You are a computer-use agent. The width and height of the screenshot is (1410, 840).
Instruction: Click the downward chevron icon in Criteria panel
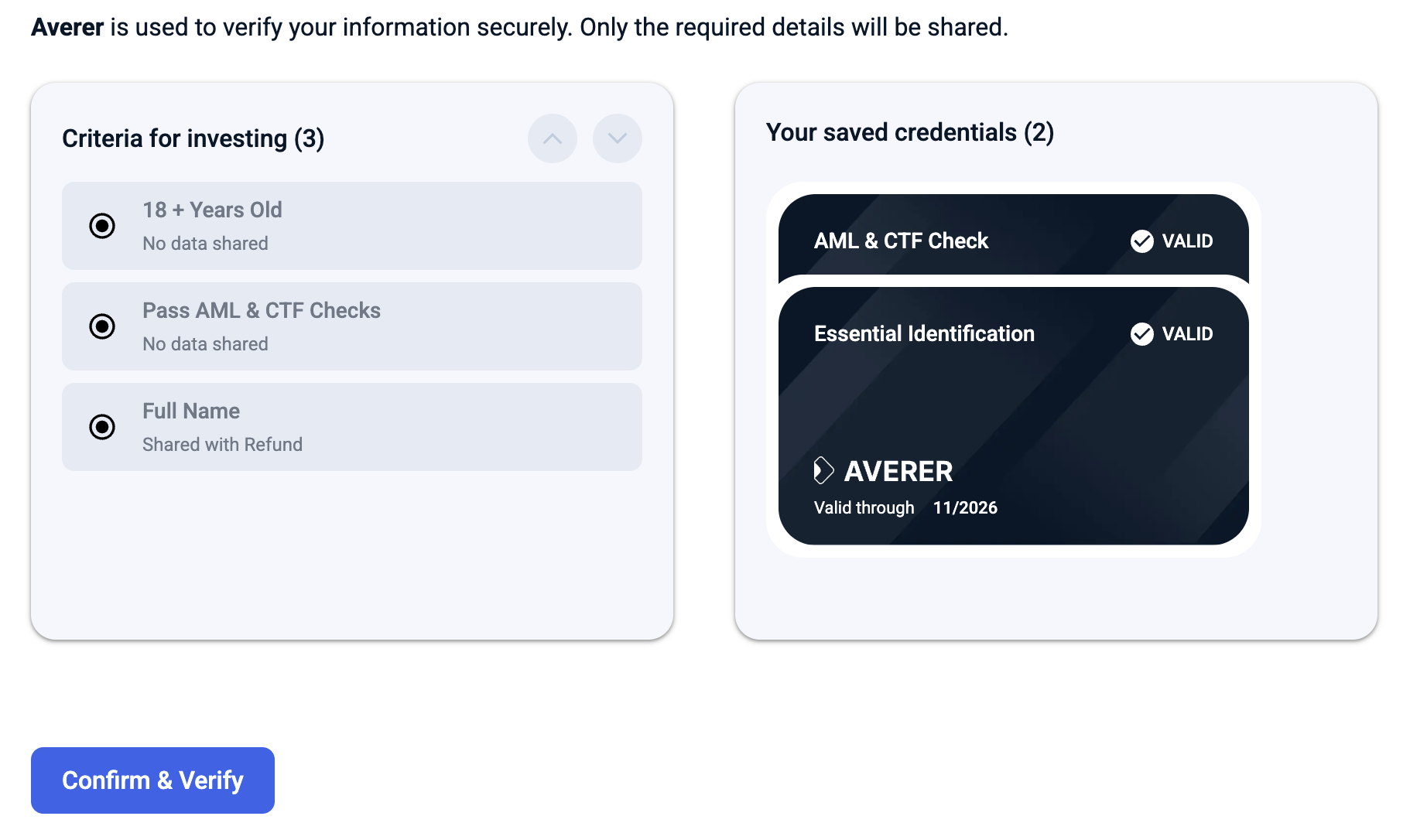click(617, 138)
